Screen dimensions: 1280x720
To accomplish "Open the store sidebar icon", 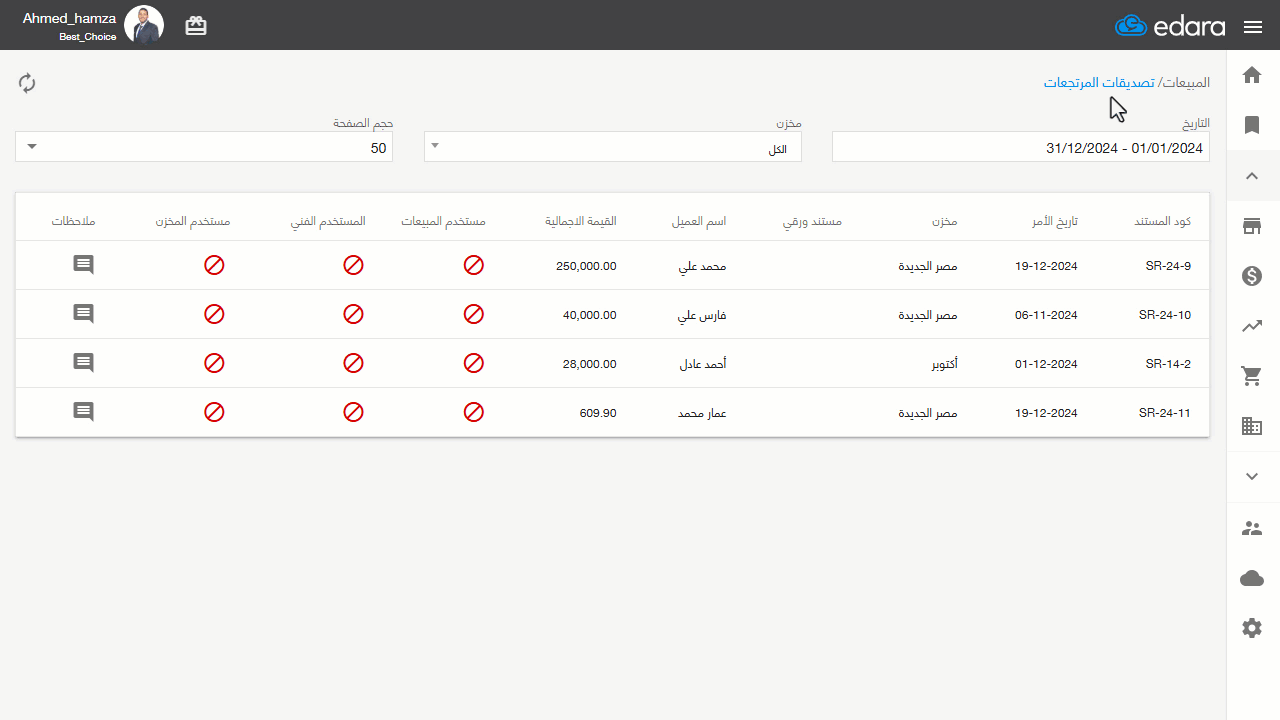I will 1252,226.
